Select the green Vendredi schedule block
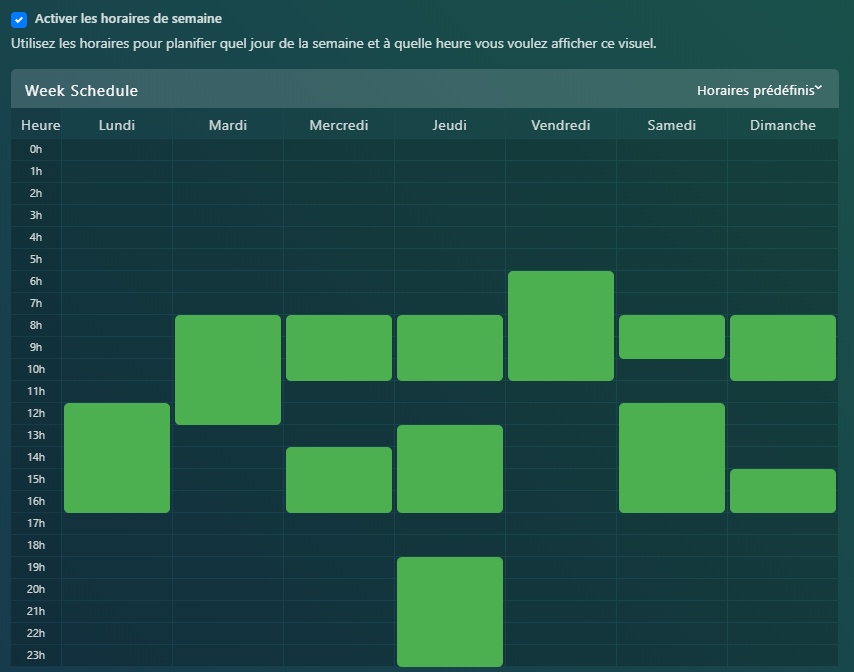854x672 pixels. 561,326
